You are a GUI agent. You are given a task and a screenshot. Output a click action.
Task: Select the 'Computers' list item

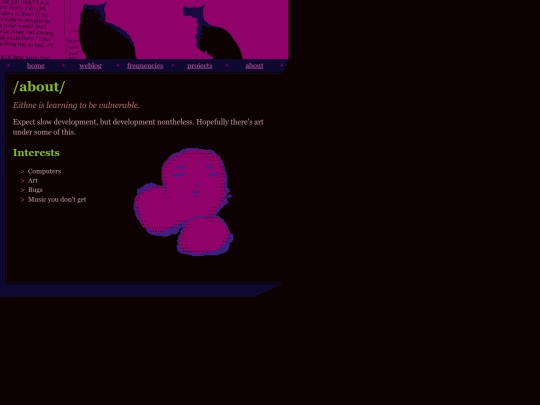(44, 171)
